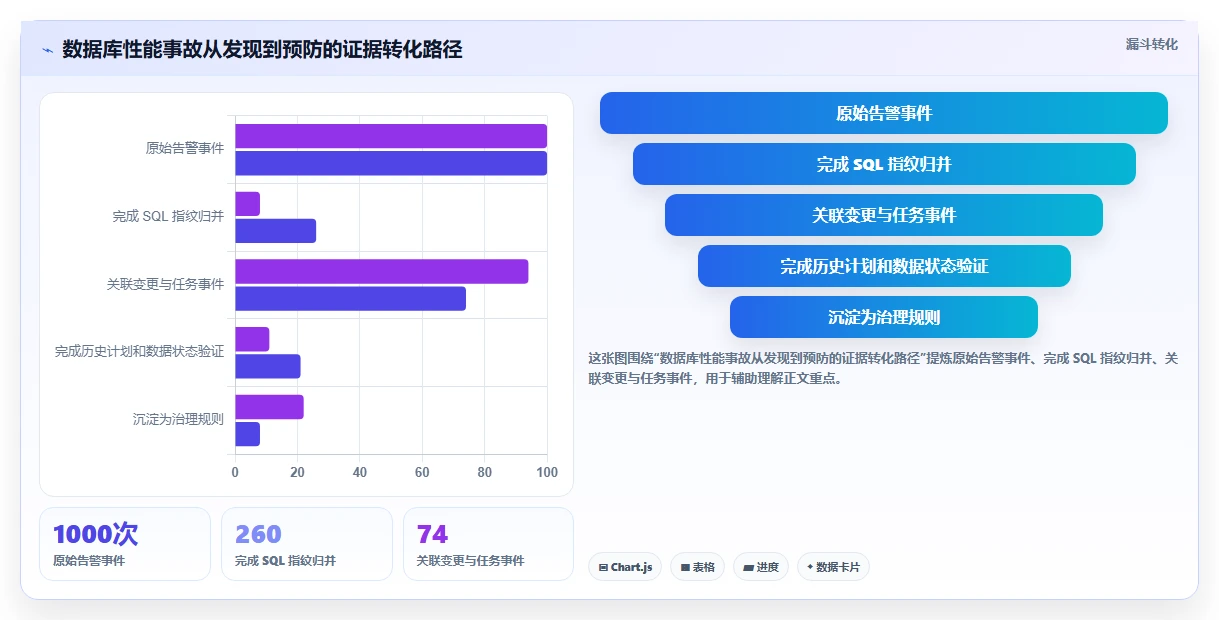Click the purple bar for 关联变更与任务事件
Viewport: 1219px width, 620px height.
(381, 271)
